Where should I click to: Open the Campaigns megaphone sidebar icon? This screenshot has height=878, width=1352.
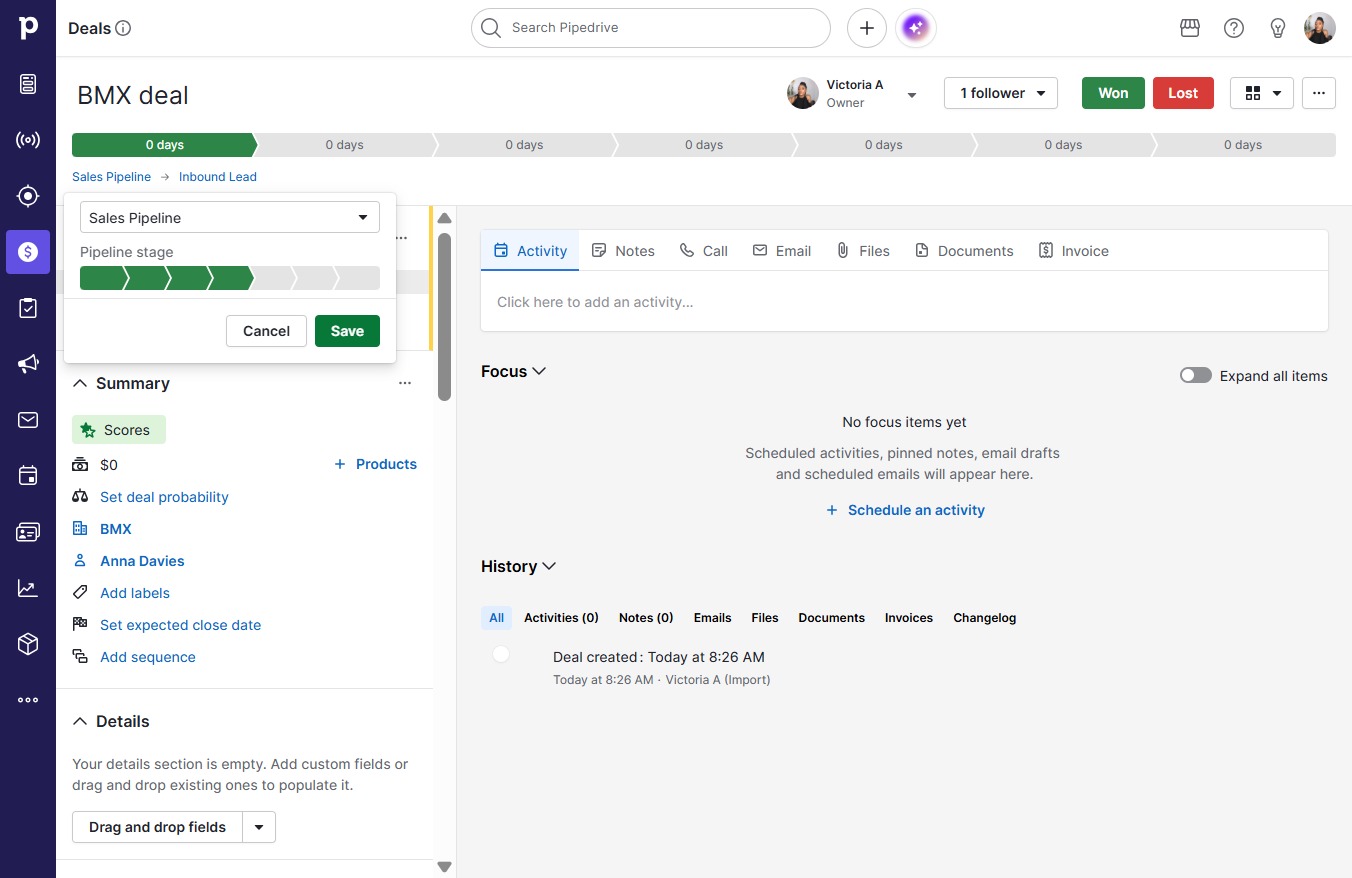point(28,364)
